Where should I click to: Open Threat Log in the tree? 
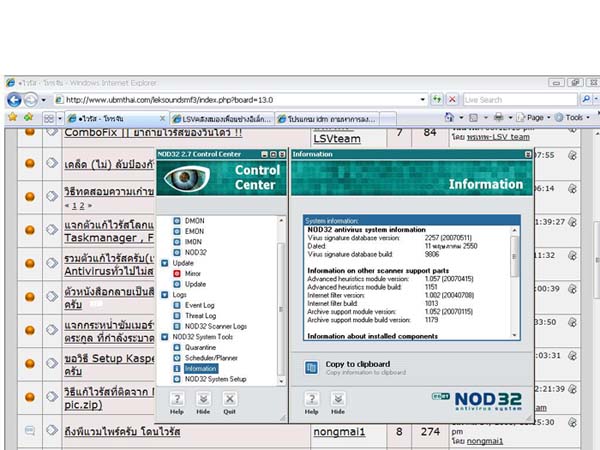[x=201, y=316]
